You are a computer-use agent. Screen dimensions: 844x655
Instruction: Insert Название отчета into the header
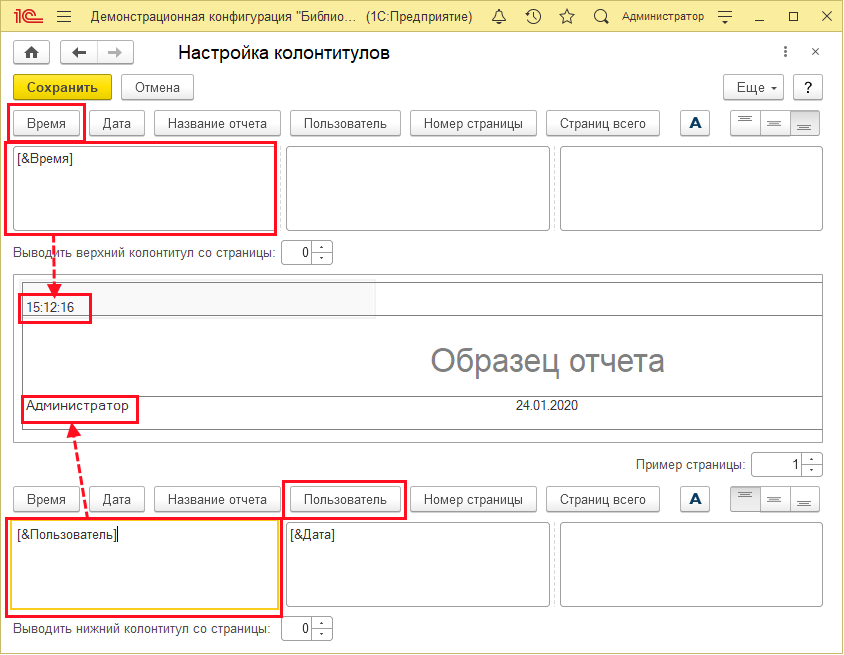coord(217,123)
